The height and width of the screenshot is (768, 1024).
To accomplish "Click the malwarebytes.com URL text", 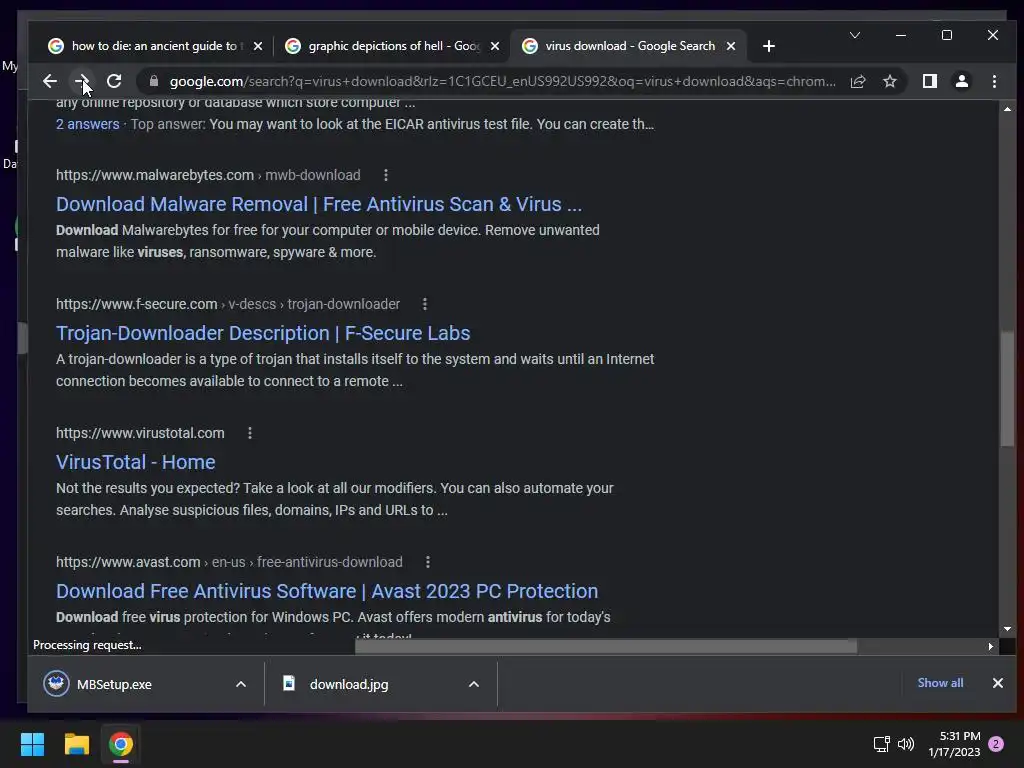I will tap(208, 175).
